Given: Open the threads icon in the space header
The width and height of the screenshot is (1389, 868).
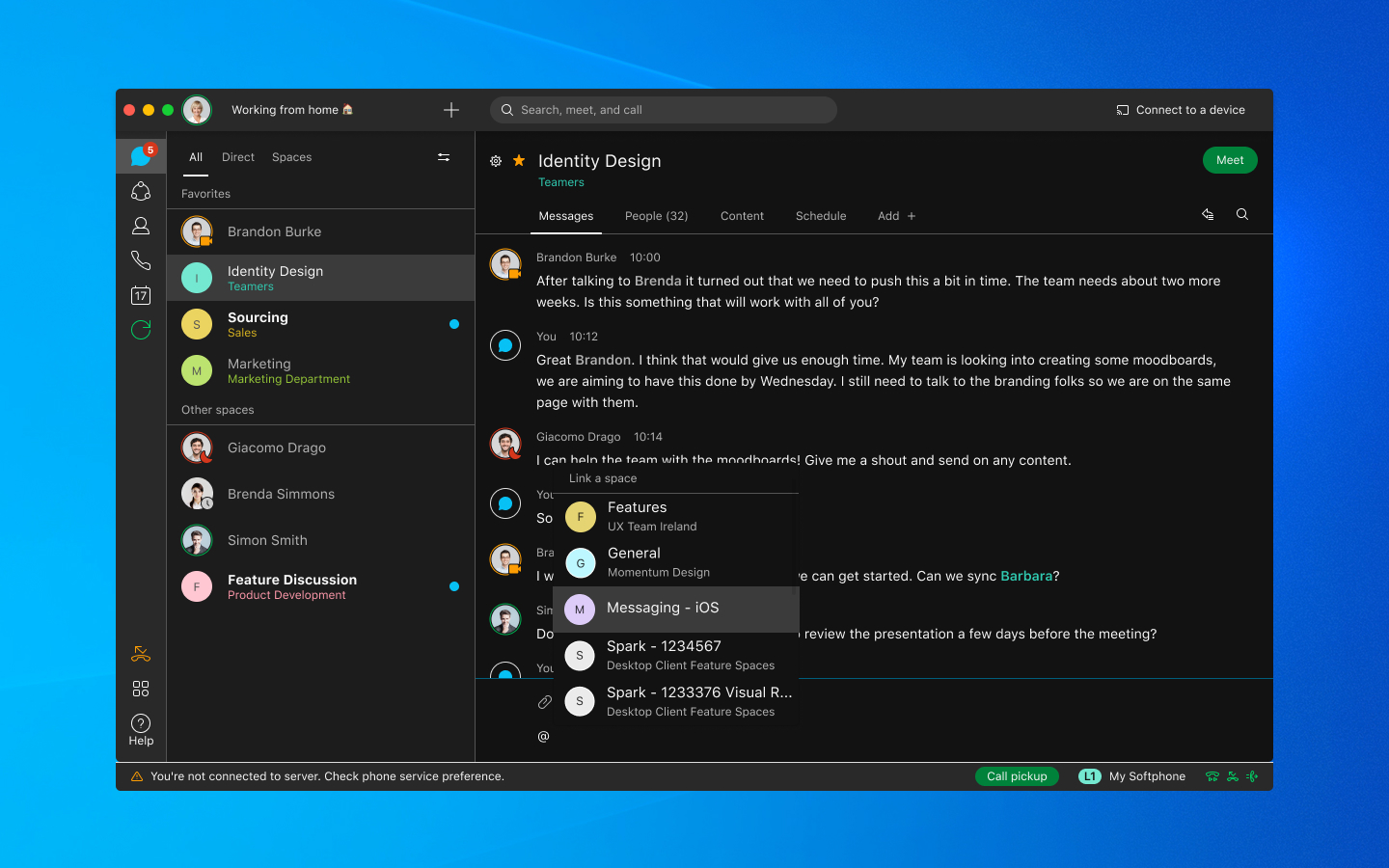Looking at the screenshot, I should (1208, 215).
